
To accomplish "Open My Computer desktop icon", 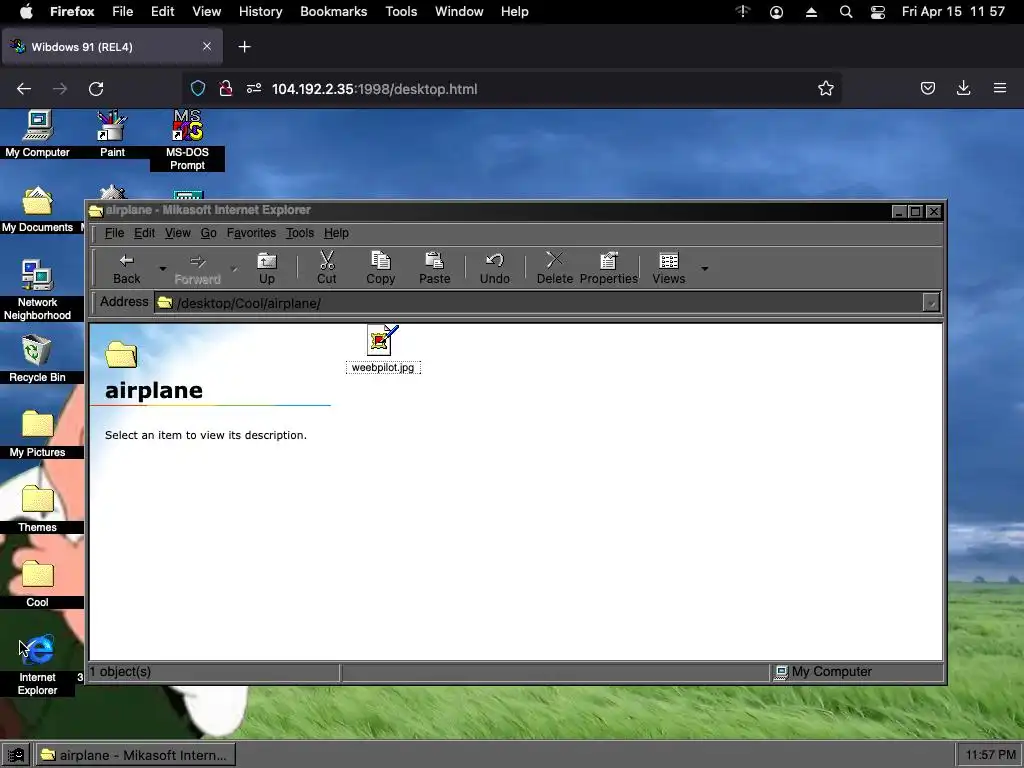I will coord(37,134).
